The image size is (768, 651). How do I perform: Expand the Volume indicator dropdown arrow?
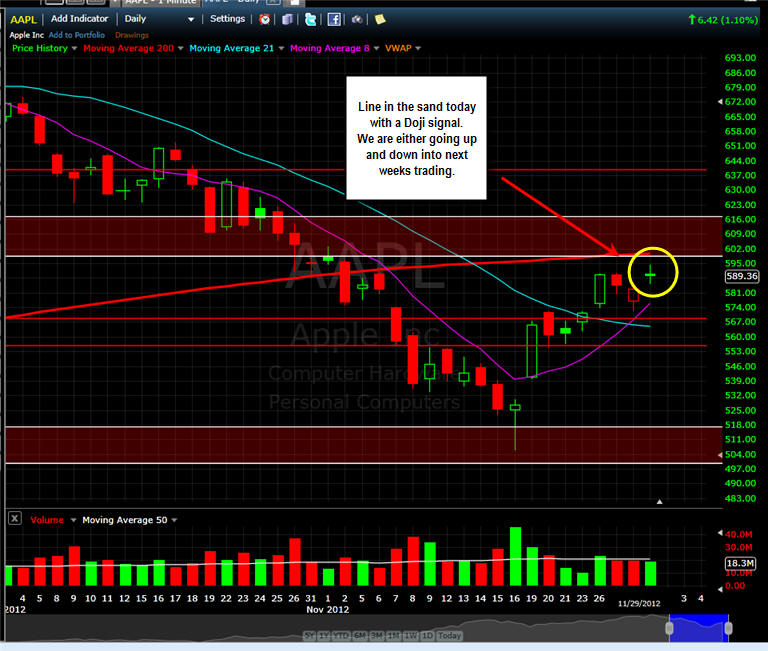pos(73,520)
